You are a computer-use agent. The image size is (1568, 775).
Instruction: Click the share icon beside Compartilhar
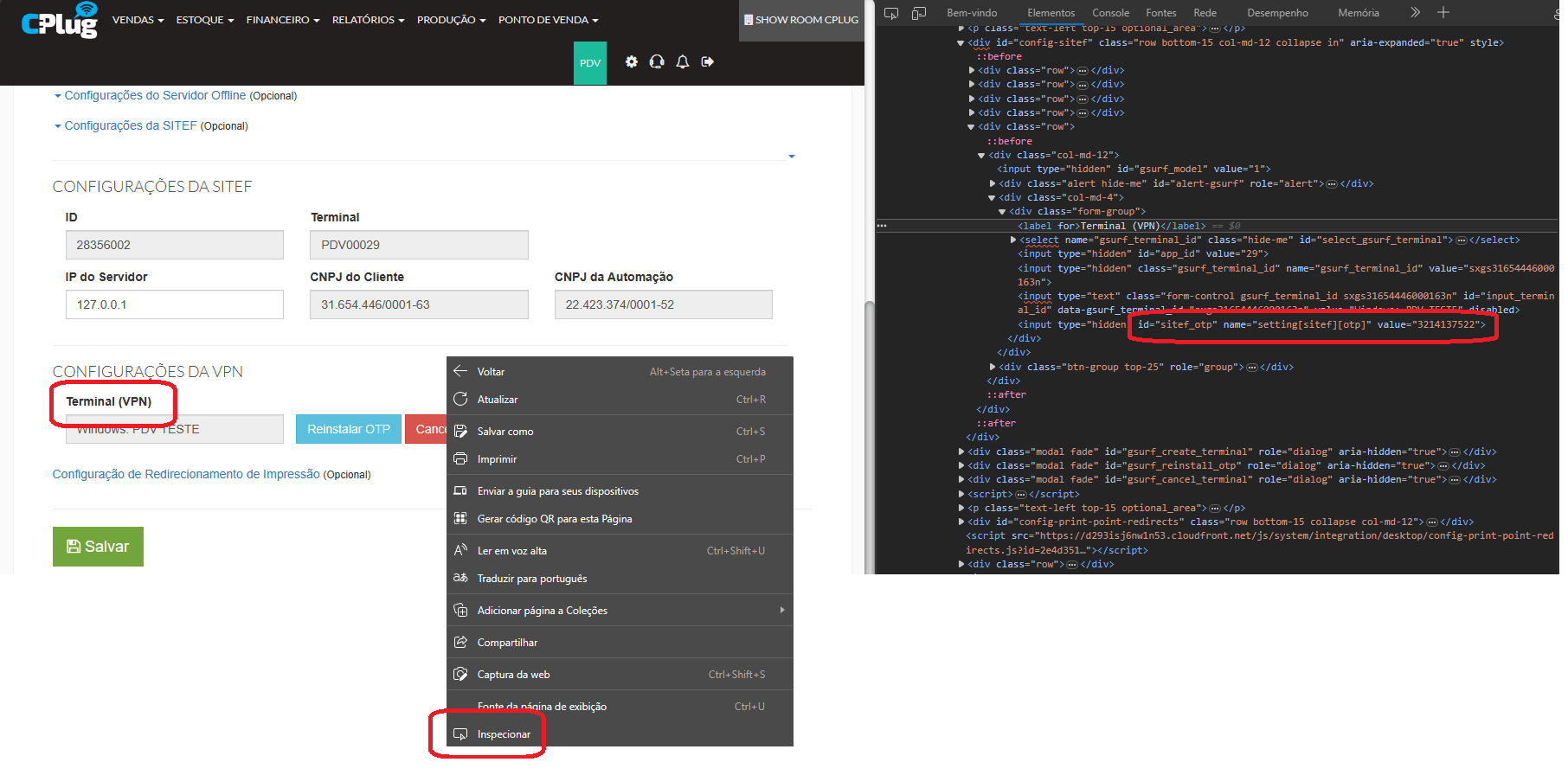[x=460, y=642]
